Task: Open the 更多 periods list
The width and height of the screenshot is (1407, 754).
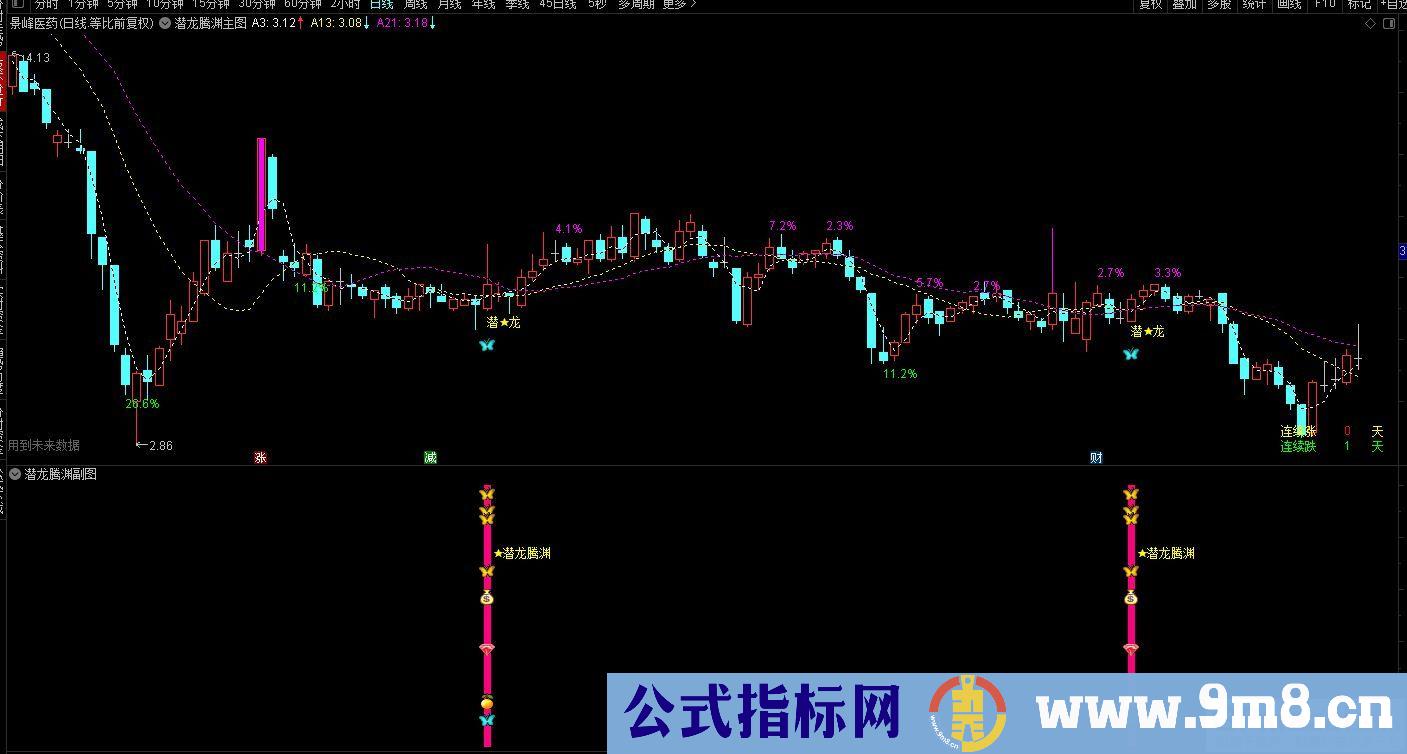Action: pos(678,4)
